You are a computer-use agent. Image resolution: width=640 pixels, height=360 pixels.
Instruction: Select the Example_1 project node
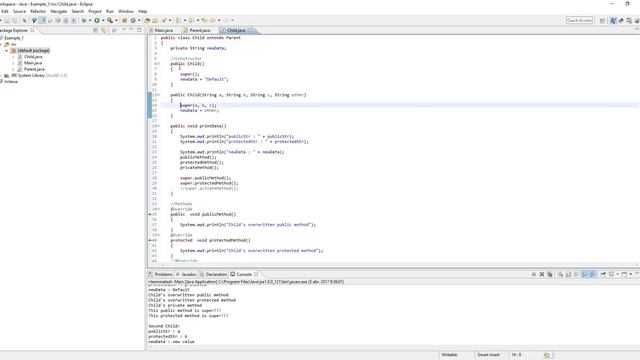[x=13, y=38]
